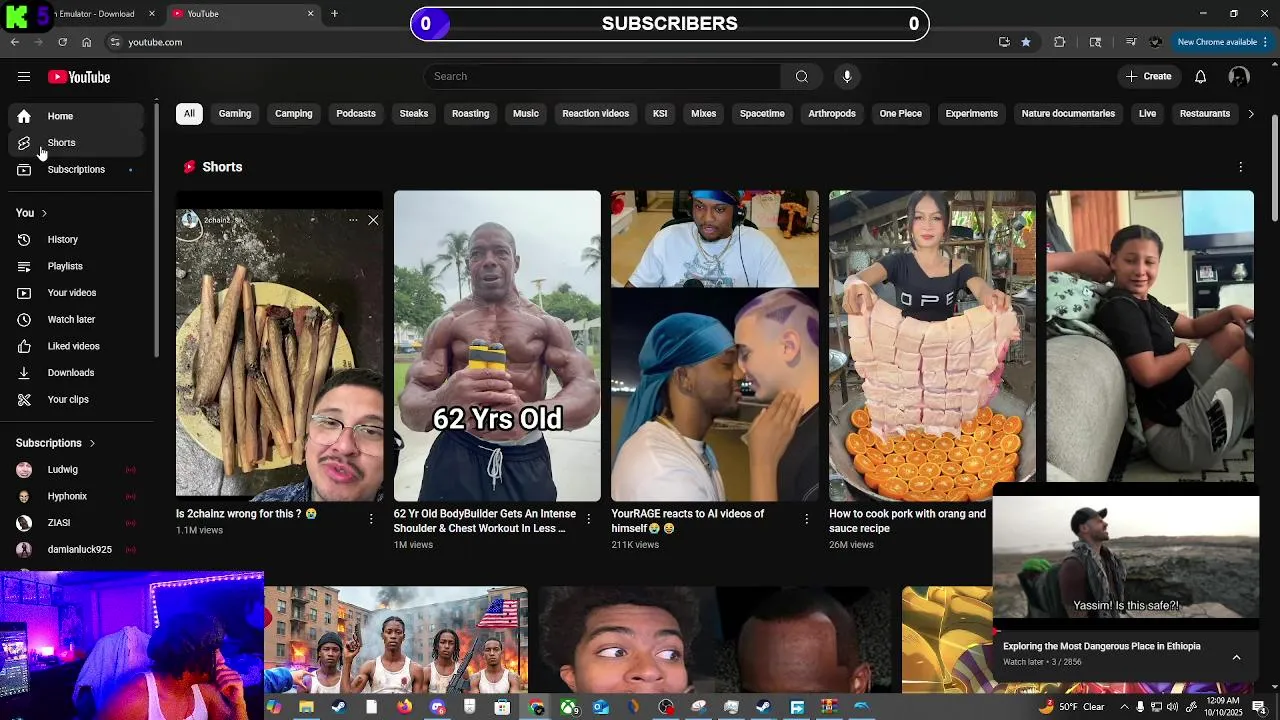Open options for the YourRAGE reacts short
Screen dimensions: 1280x720
coord(807,519)
